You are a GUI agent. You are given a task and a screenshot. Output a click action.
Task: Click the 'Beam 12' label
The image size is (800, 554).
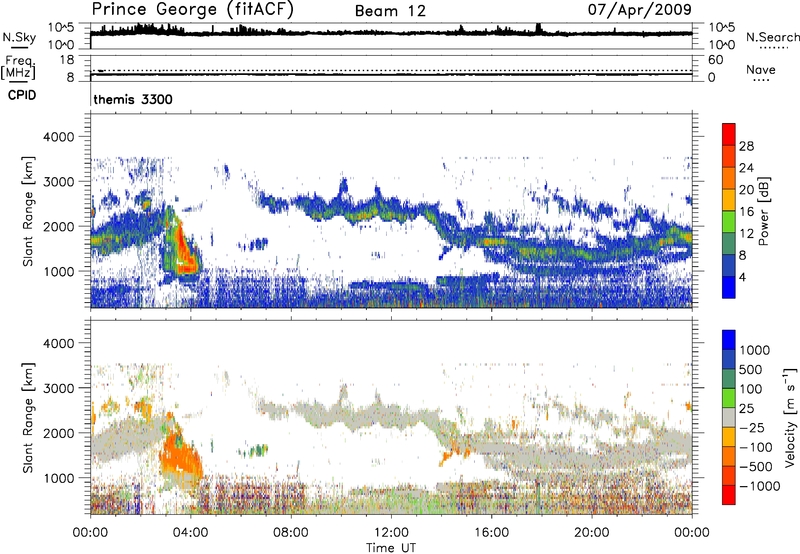(390, 11)
